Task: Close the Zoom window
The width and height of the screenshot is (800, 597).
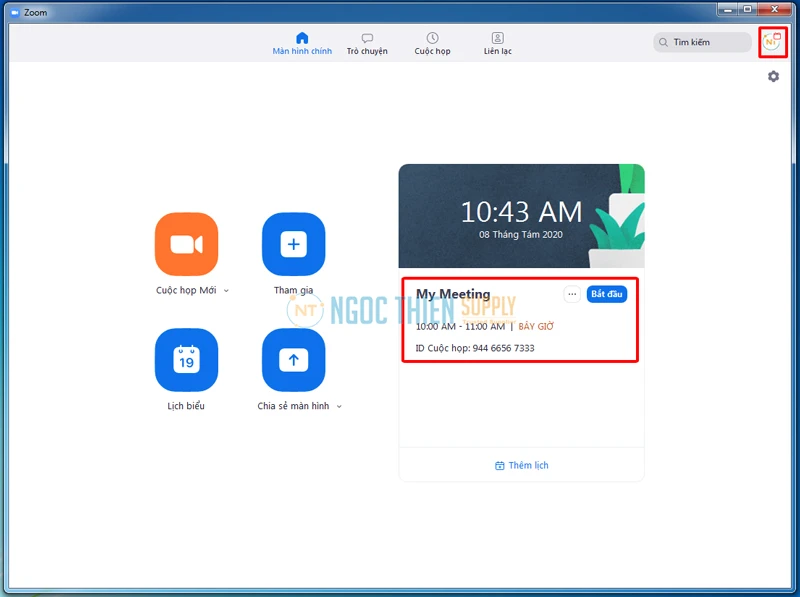Action: click(774, 10)
